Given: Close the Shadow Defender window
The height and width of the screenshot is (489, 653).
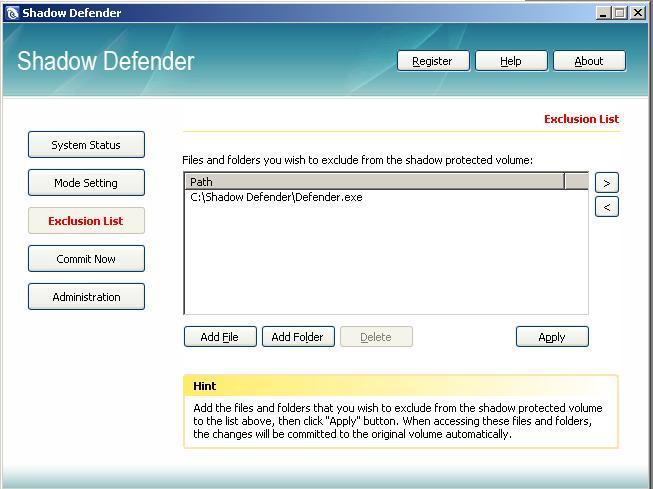Looking at the screenshot, I should 637,13.
